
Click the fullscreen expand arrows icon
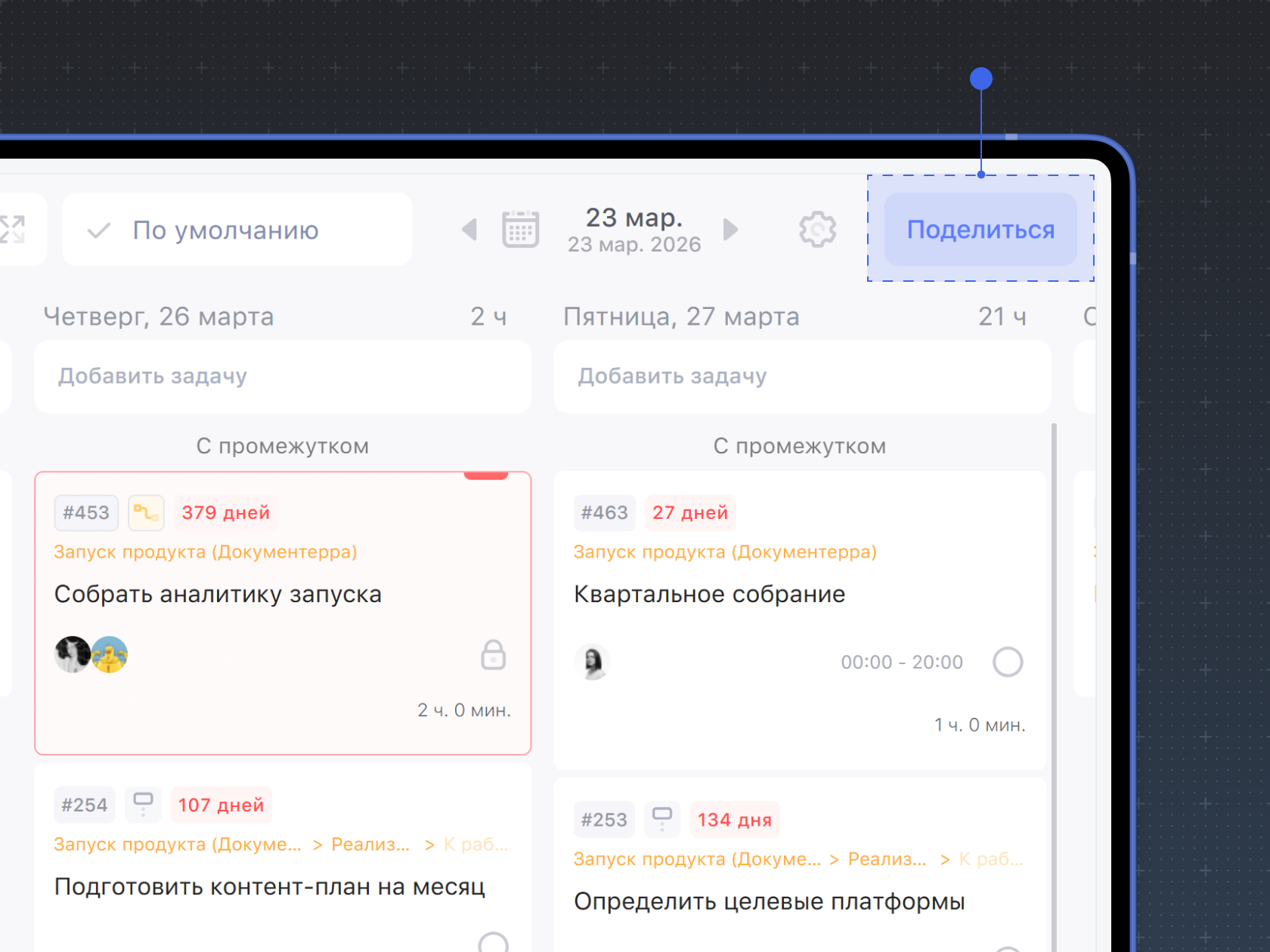click(x=12, y=230)
